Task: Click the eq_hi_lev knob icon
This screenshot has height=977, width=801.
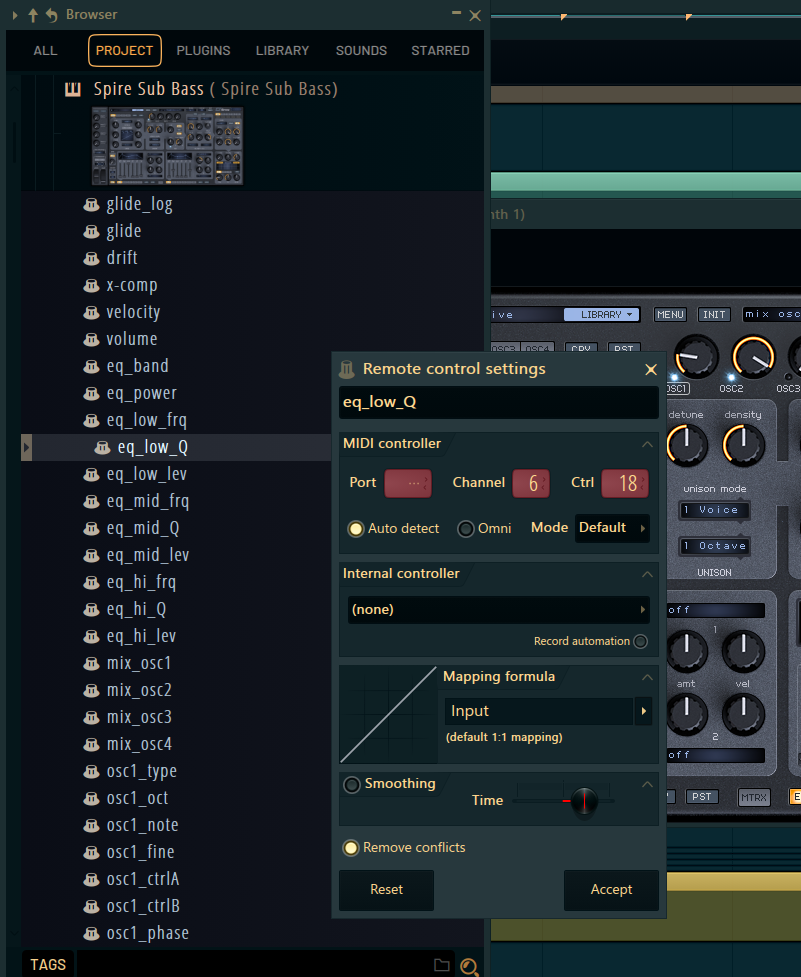Action: pos(92,636)
